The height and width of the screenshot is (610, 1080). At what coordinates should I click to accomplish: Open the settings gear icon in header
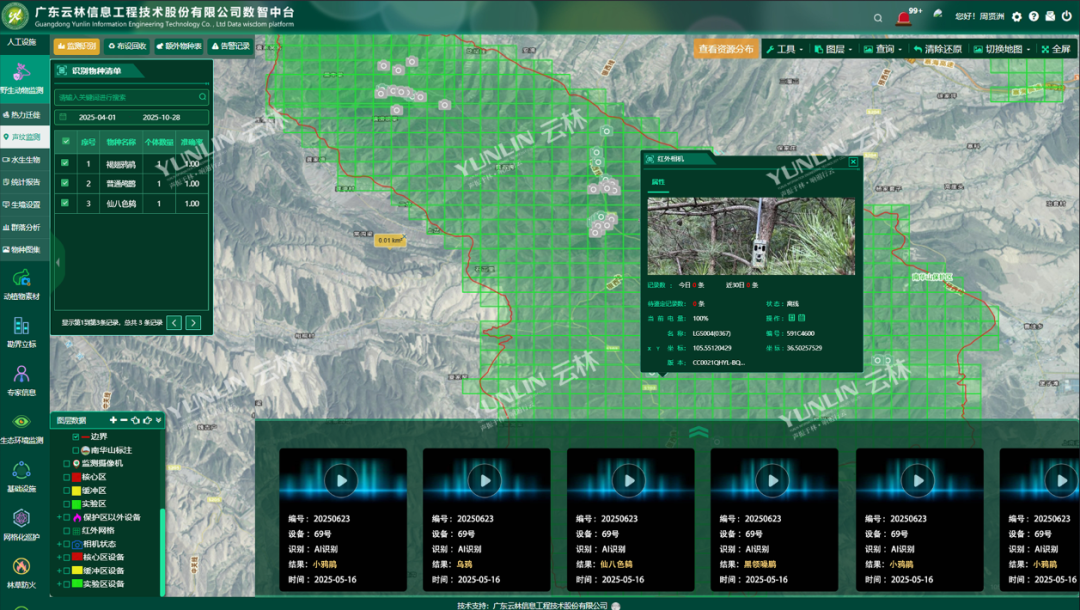(x=1016, y=17)
